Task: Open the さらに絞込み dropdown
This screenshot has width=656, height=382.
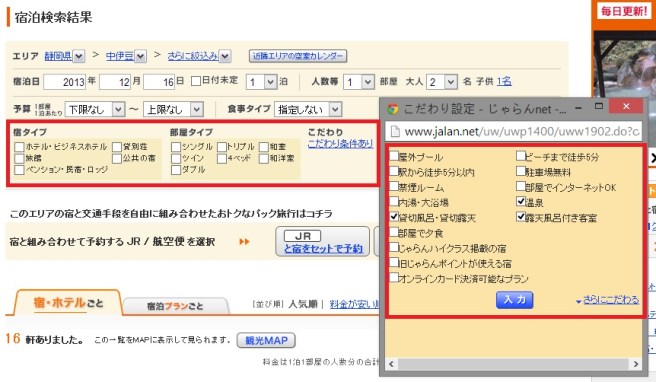Action: [225, 56]
